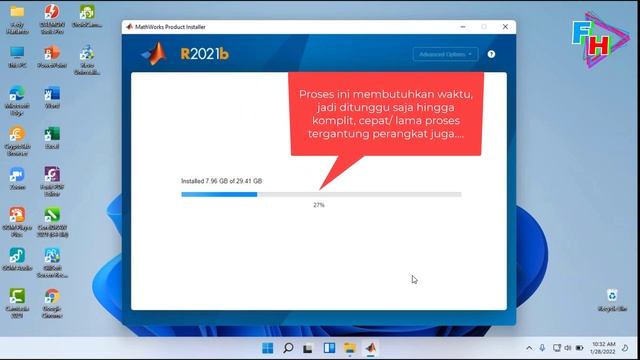Viewport: 640px width, 360px height.
Task: Click the focus assist moon icon
Action: 625,348
